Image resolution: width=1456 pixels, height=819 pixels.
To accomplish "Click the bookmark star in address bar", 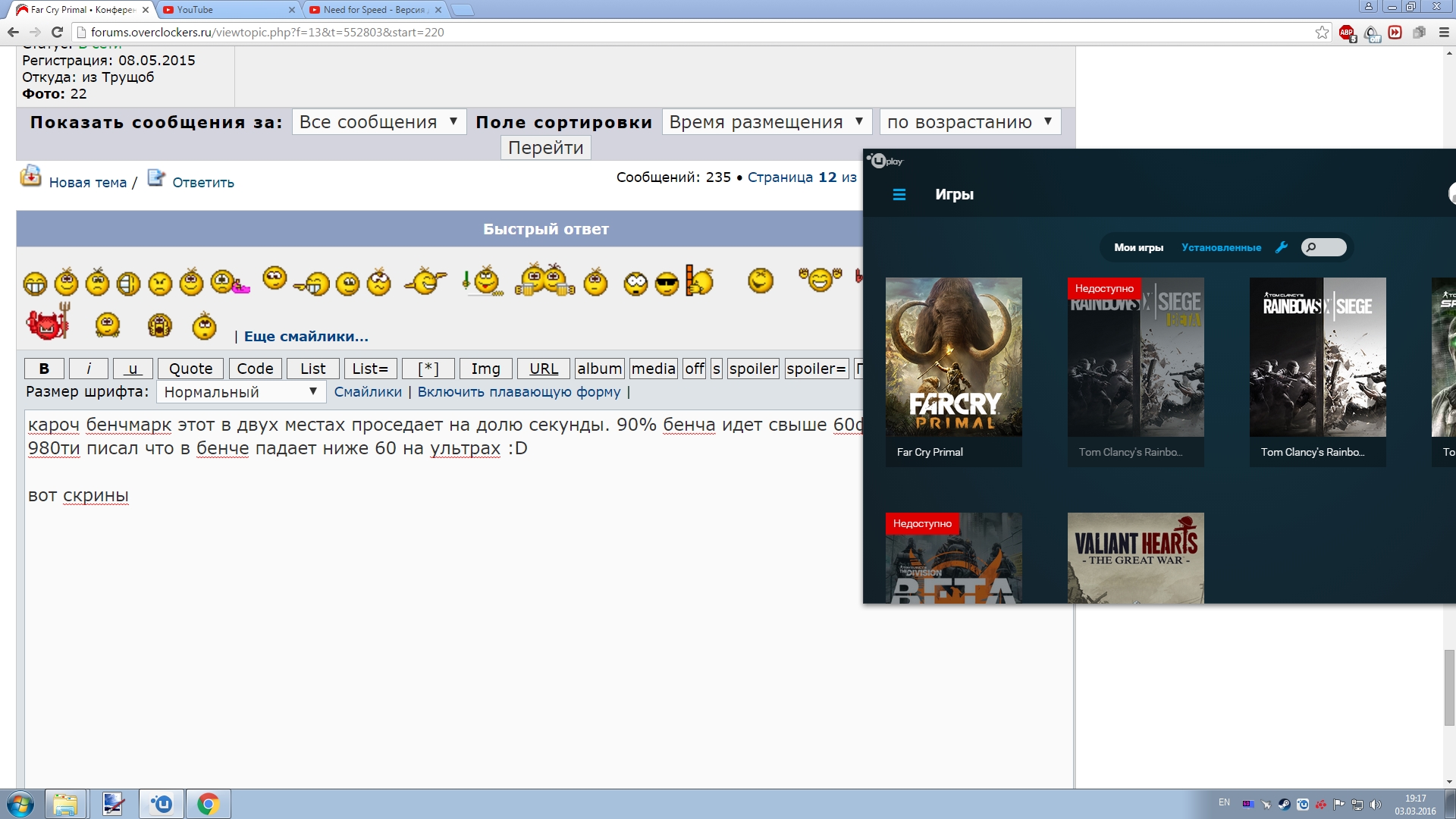I will pyautogui.click(x=1322, y=32).
